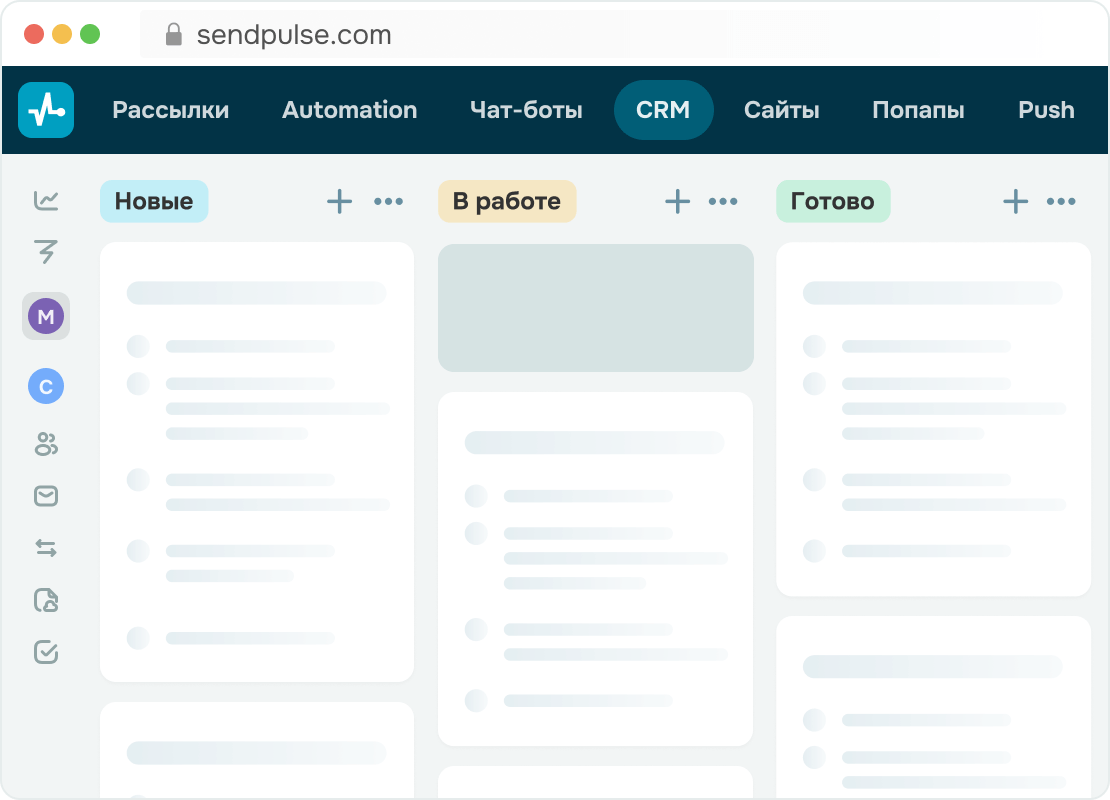Open the Push section
This screenshot has width=1110, height=800.
1046,110
